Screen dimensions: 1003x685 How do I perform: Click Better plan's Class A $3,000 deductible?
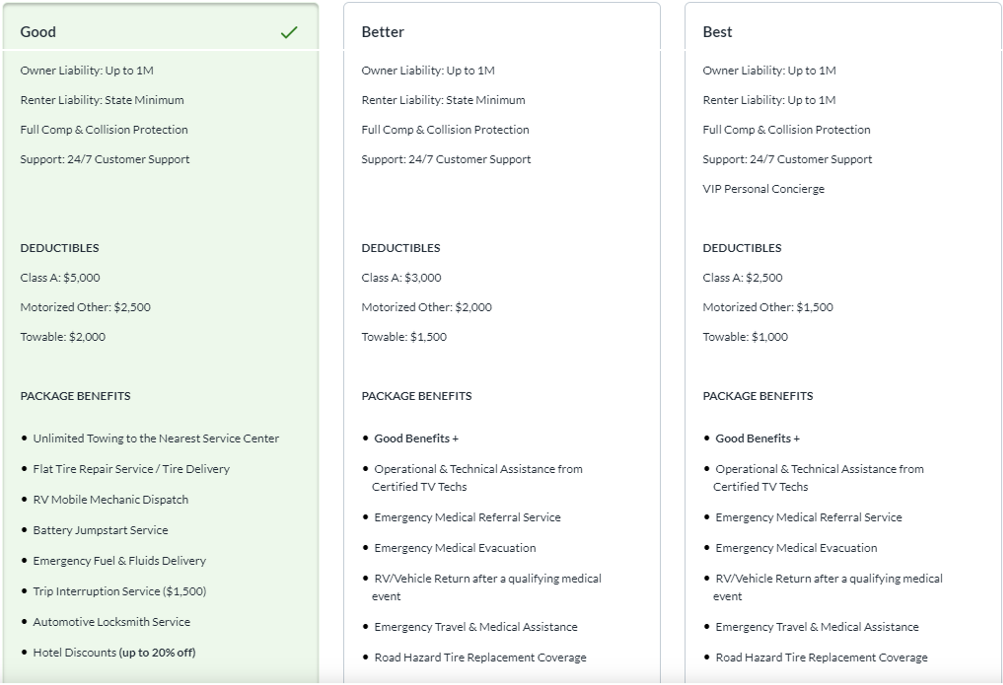point(401,278)
